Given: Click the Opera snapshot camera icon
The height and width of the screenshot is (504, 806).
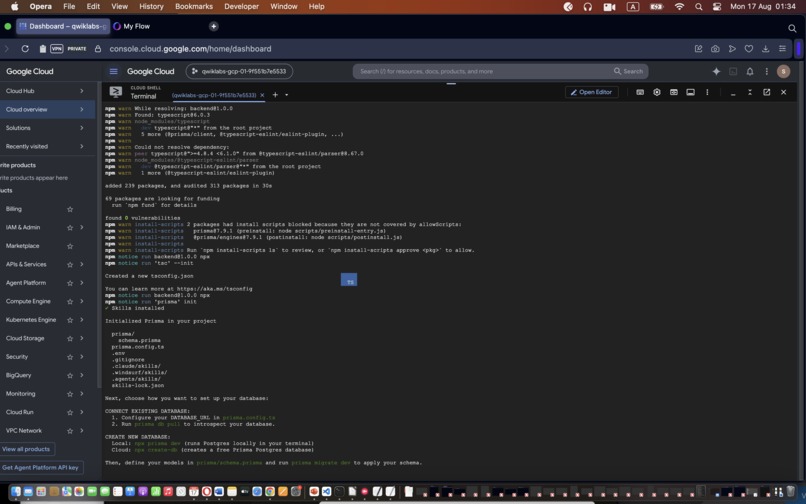Looking at the screenshot, I should pos(715,48).
